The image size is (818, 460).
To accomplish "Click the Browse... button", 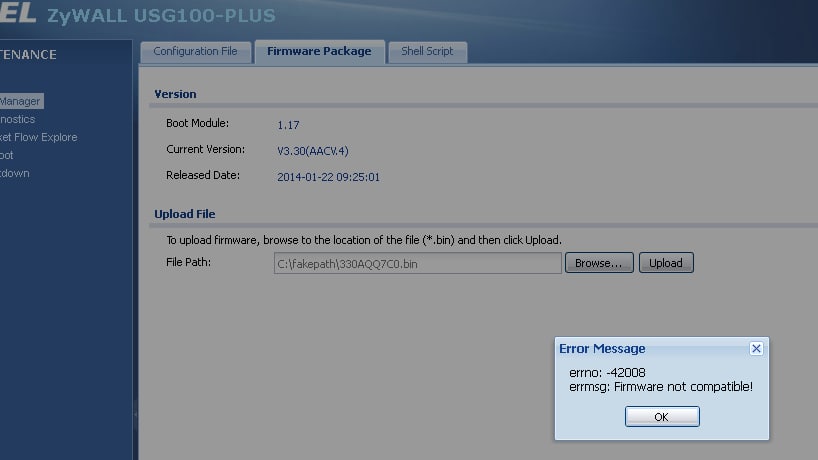I will pos(599,263).
